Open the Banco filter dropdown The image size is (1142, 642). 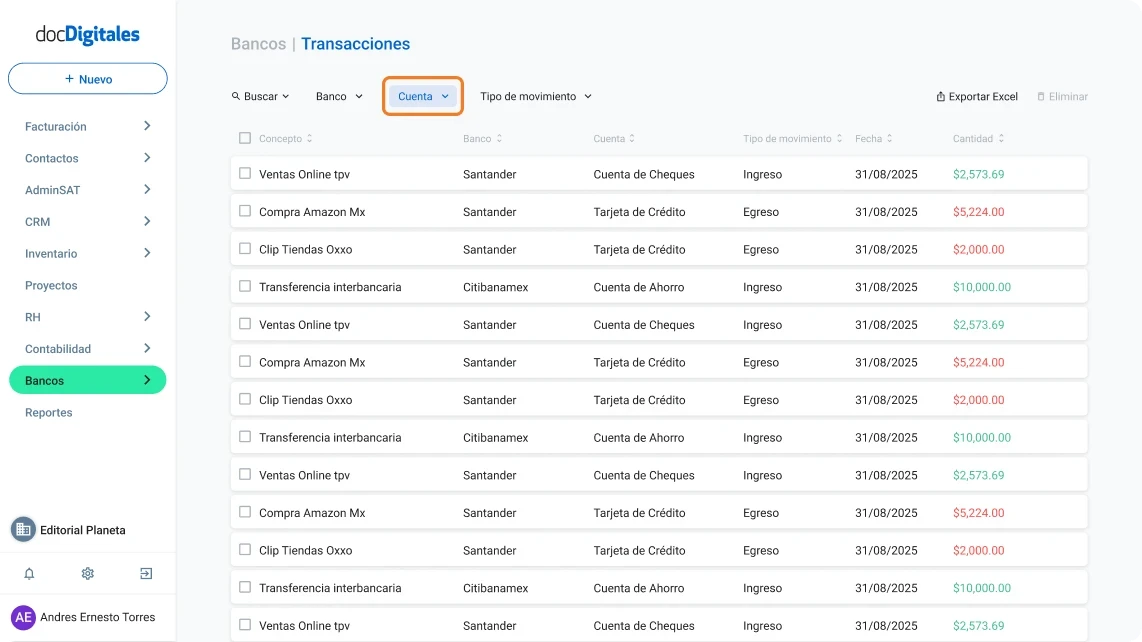pos(338,96)
